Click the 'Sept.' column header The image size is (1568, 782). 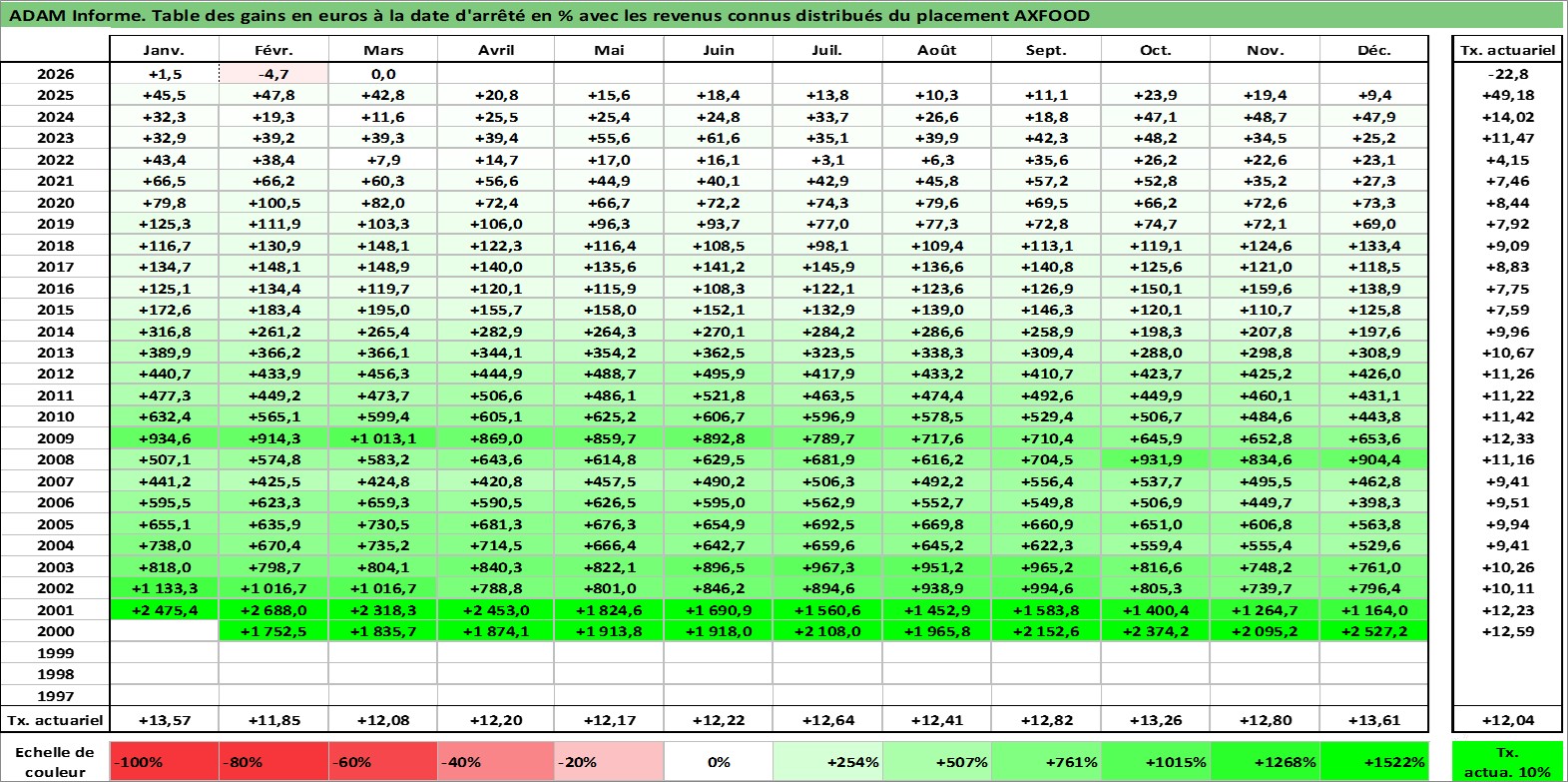pyautogui.click(x=1046, y=50)
